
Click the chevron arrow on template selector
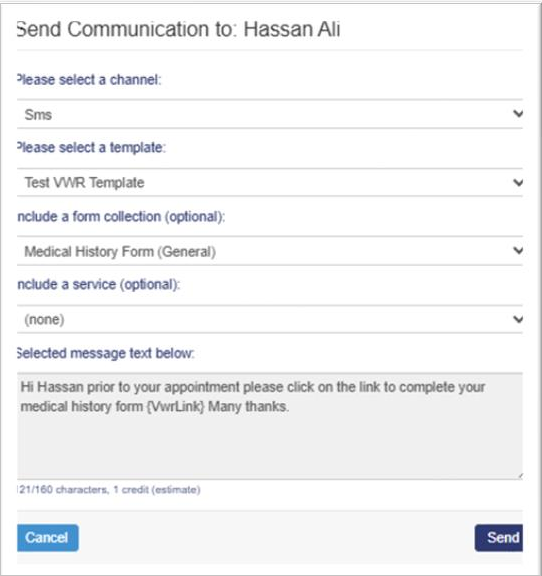pyautogui.click(x=518, y=182)
